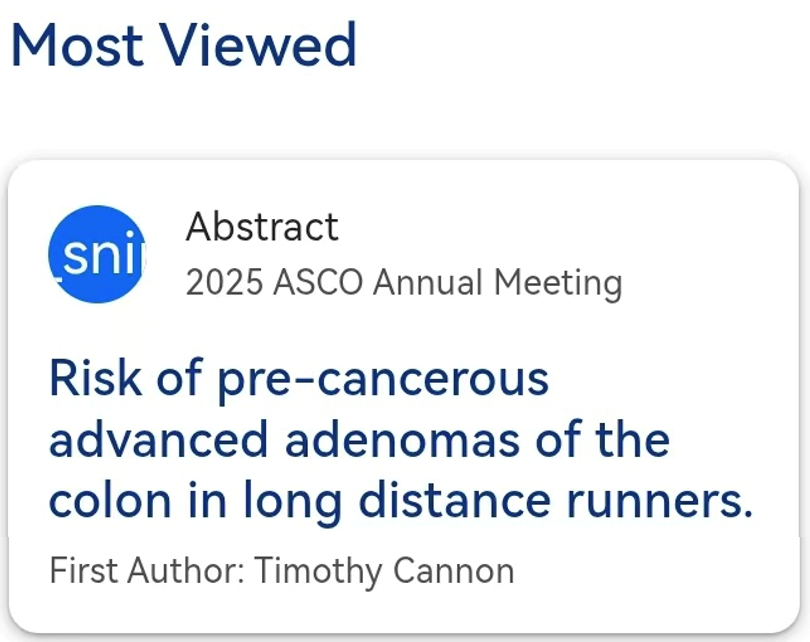Click the author name Timothy Cannon
This screenshot has width=810, height=642.
coord(384,571)
